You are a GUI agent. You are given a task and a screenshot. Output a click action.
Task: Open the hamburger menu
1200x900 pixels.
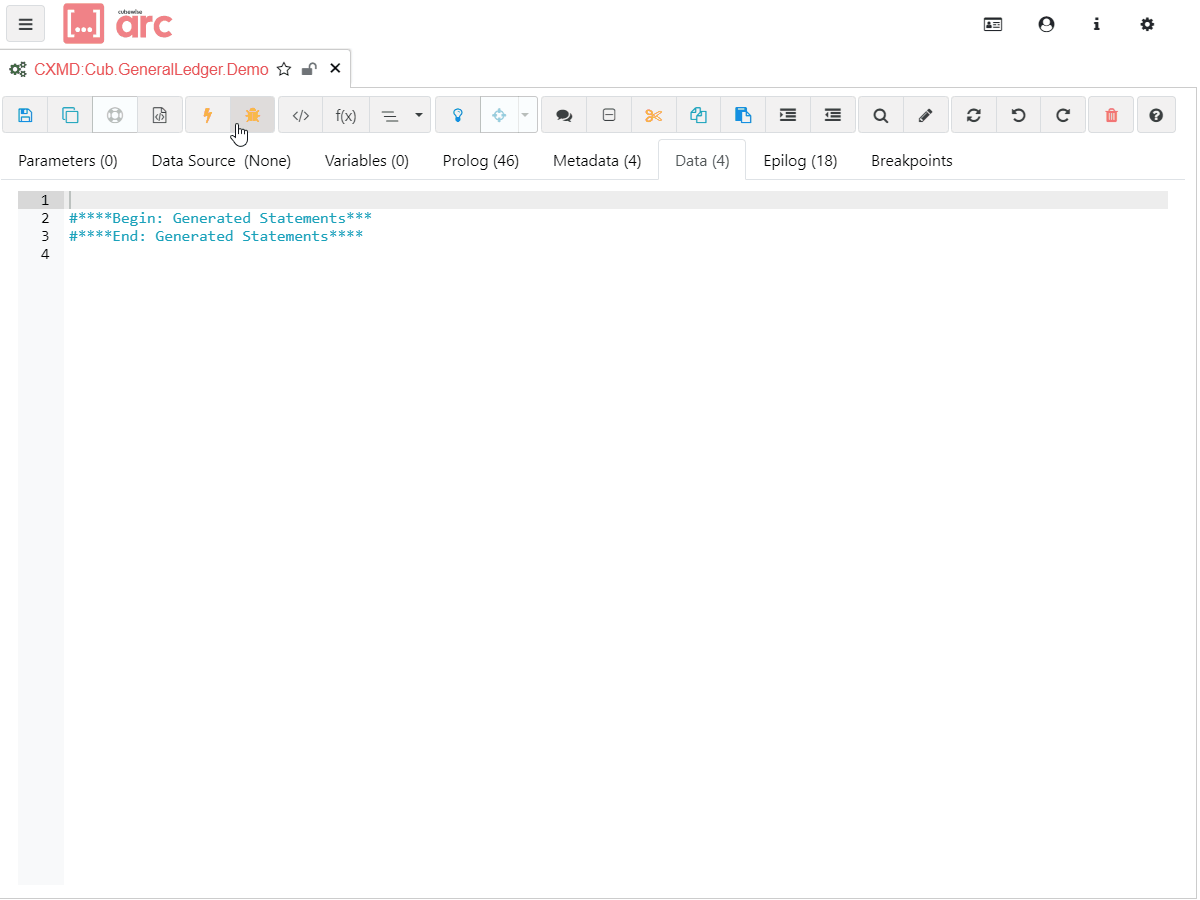[x=25, y=24]
